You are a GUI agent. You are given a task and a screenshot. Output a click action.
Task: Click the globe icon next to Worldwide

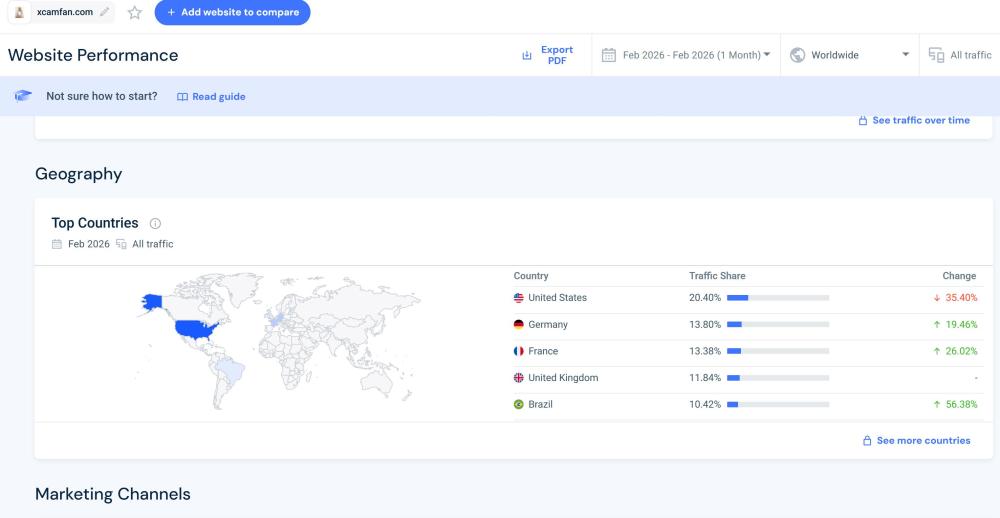click(x=798, y=56)
